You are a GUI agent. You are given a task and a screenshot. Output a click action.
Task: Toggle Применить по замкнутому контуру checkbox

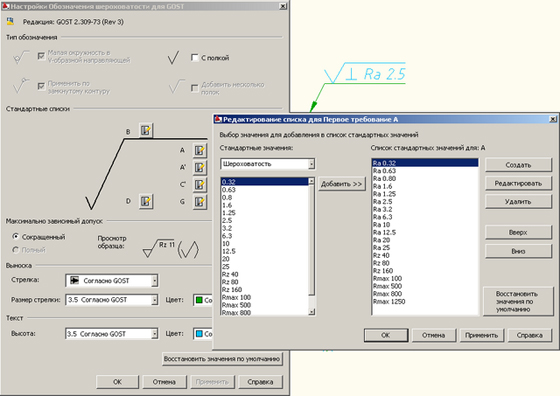41,86
